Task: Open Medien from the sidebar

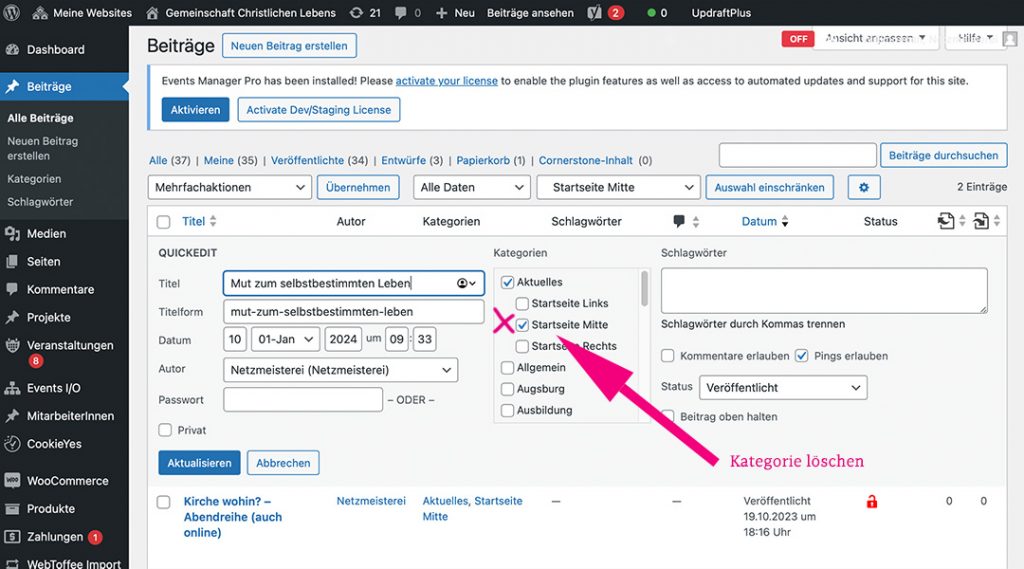Action: click(x=46, y=234)
